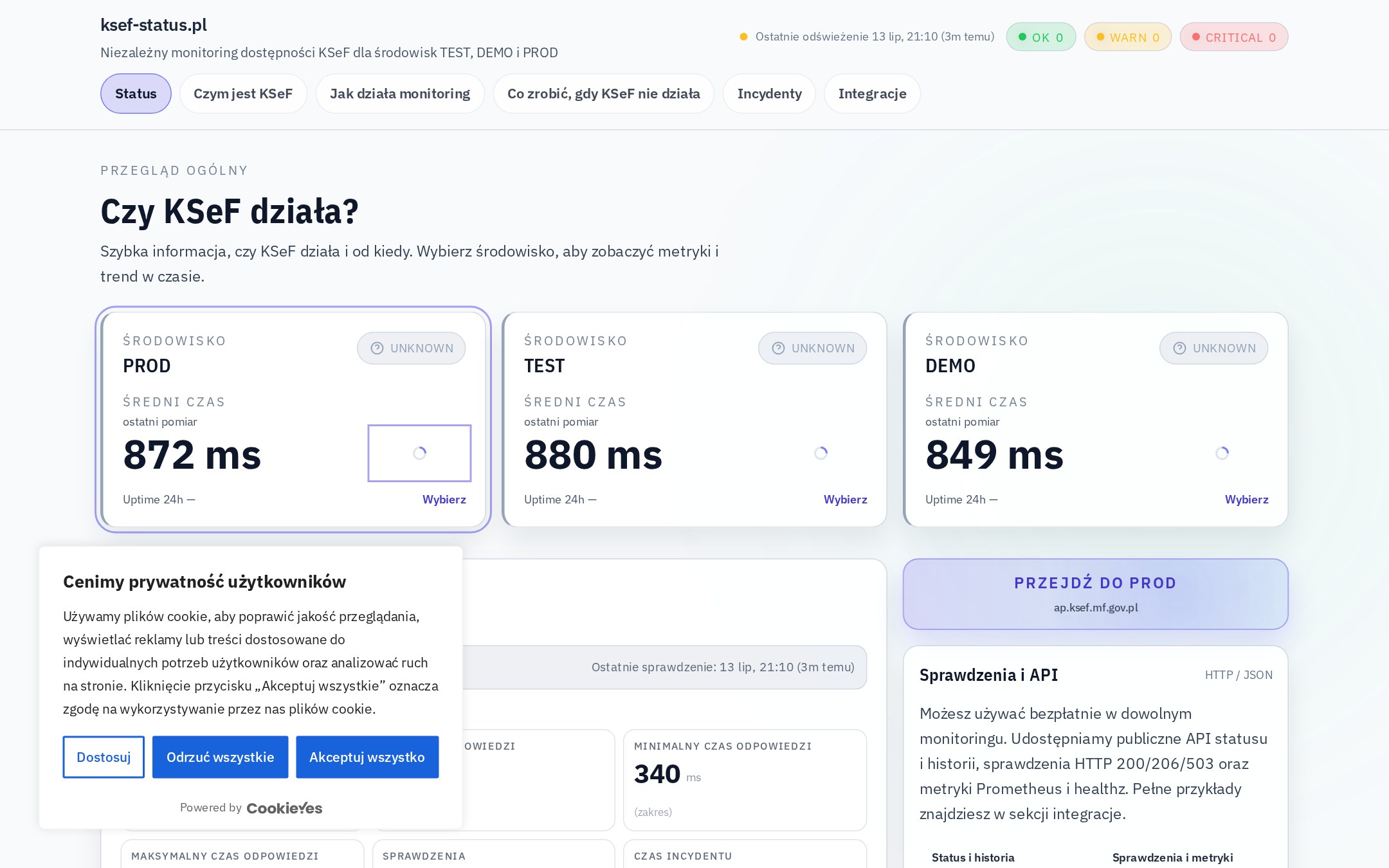Viewport: 1389px width, 868px height.
Task: Click question mark icon in TEST UNKNOWN badge
Action: [x=779, y=348]
